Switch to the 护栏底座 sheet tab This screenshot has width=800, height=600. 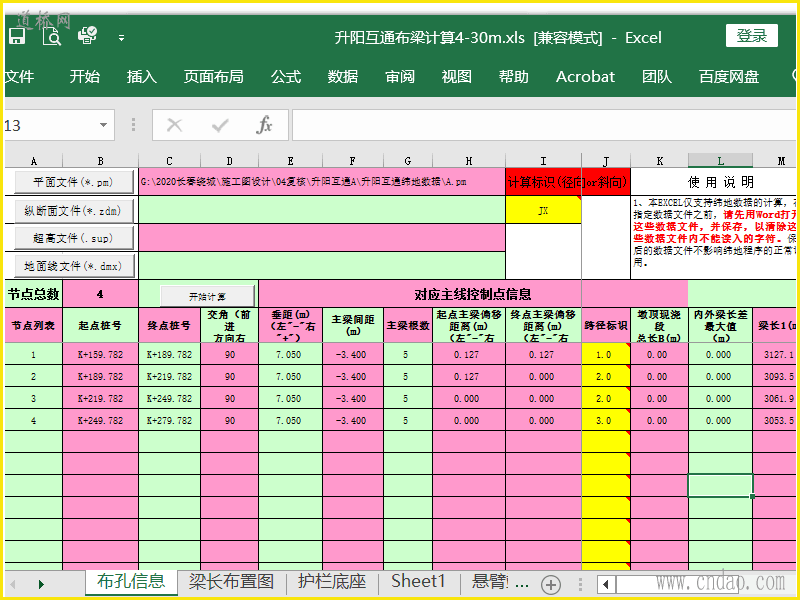coord(332,582)
